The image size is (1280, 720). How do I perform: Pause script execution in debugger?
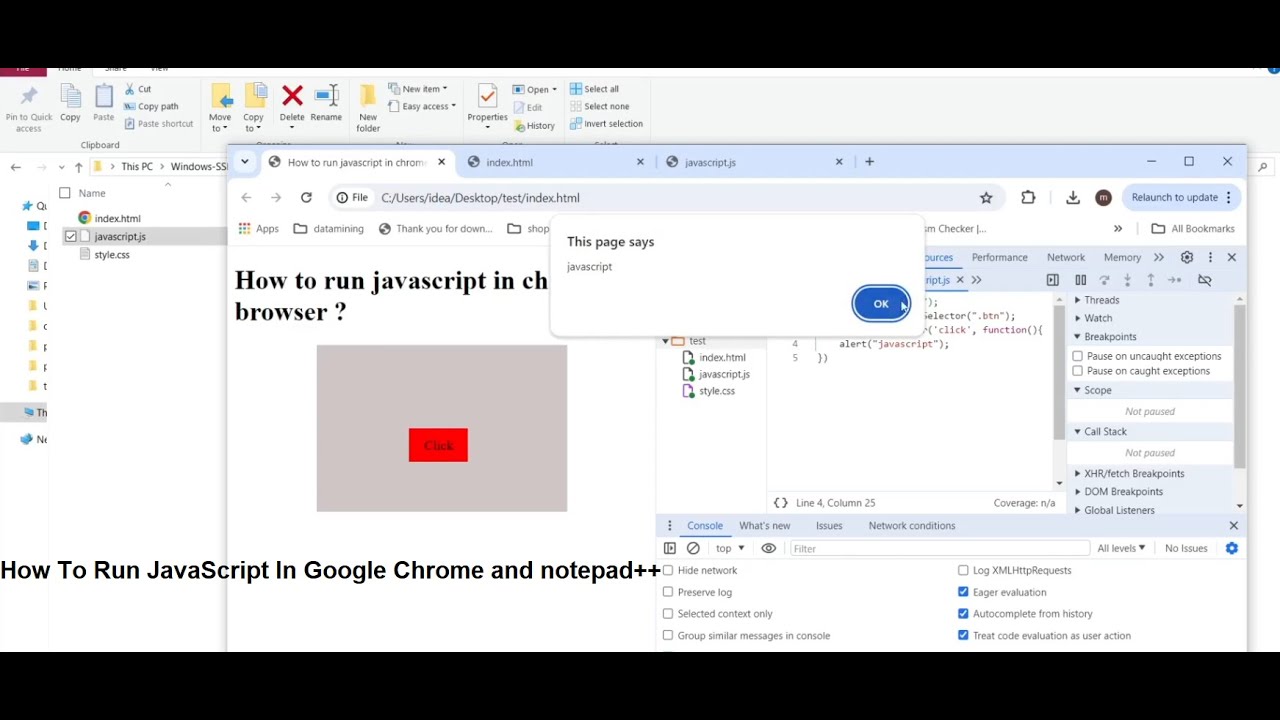[x=1080, y=280]
